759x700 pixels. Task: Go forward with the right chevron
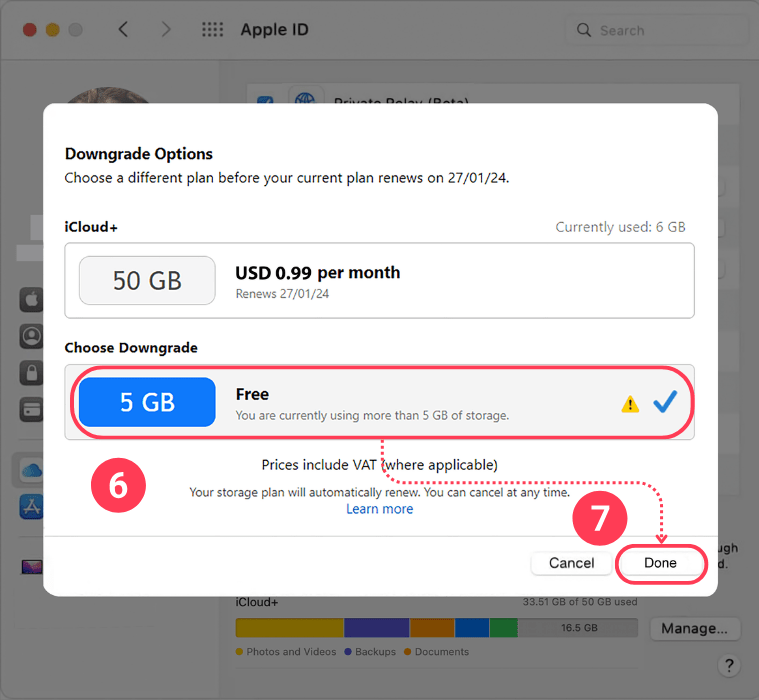coord(166,30)
